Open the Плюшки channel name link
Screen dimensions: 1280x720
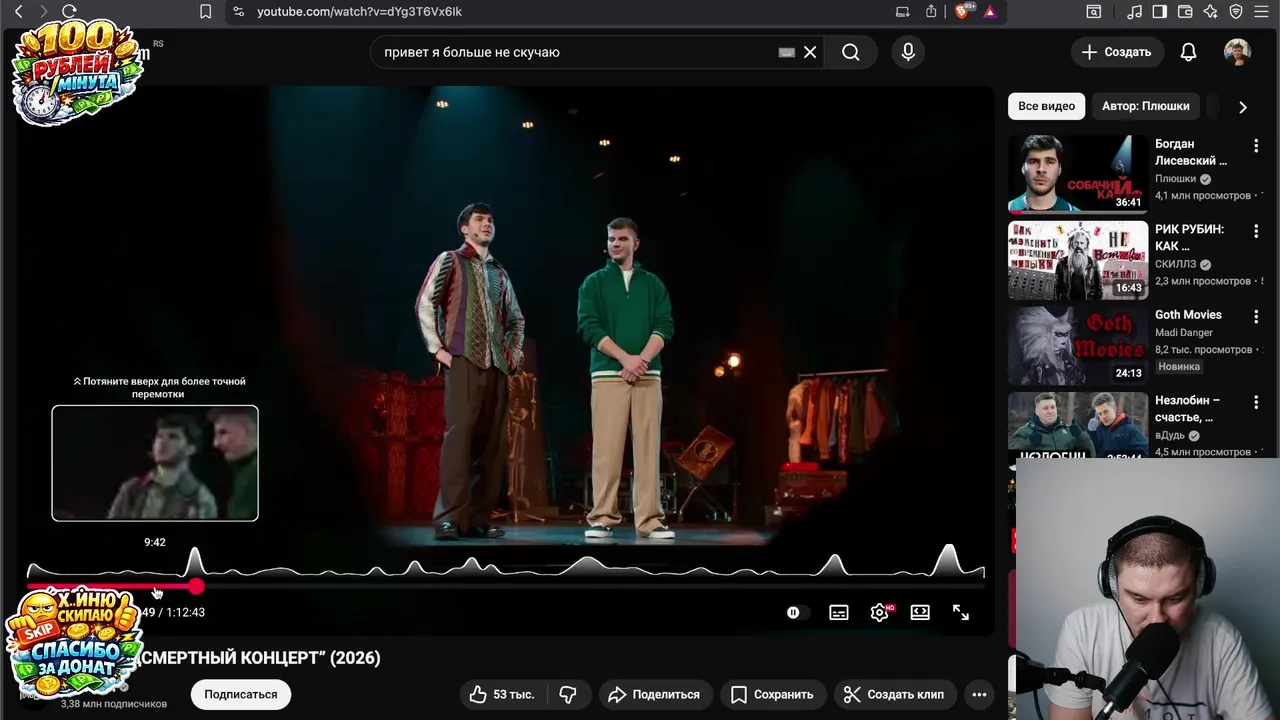point(1175,178)
